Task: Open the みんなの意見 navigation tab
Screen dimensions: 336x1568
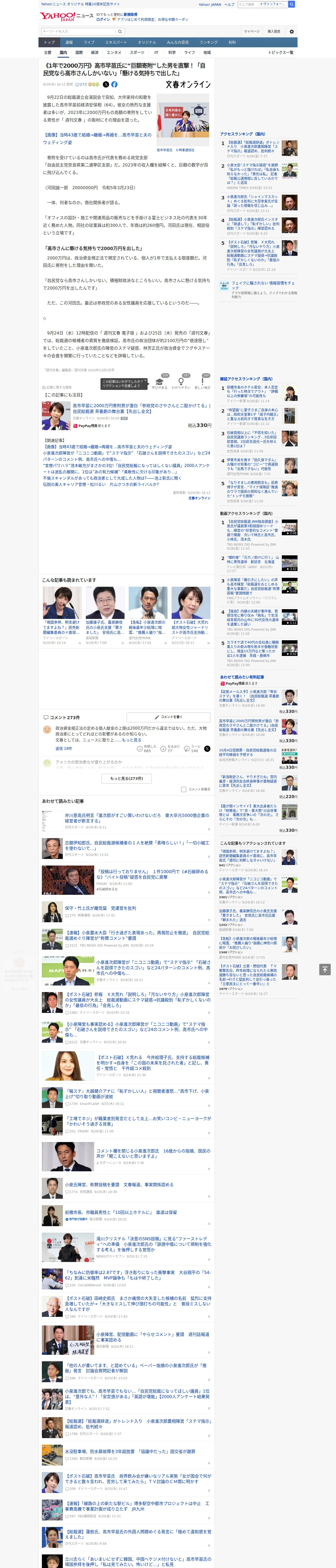Action: [178, 43]
